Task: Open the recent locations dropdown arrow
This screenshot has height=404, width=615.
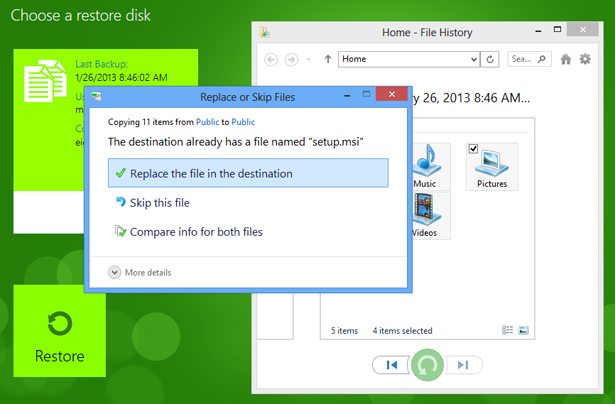Action: (x=309, y=59)
